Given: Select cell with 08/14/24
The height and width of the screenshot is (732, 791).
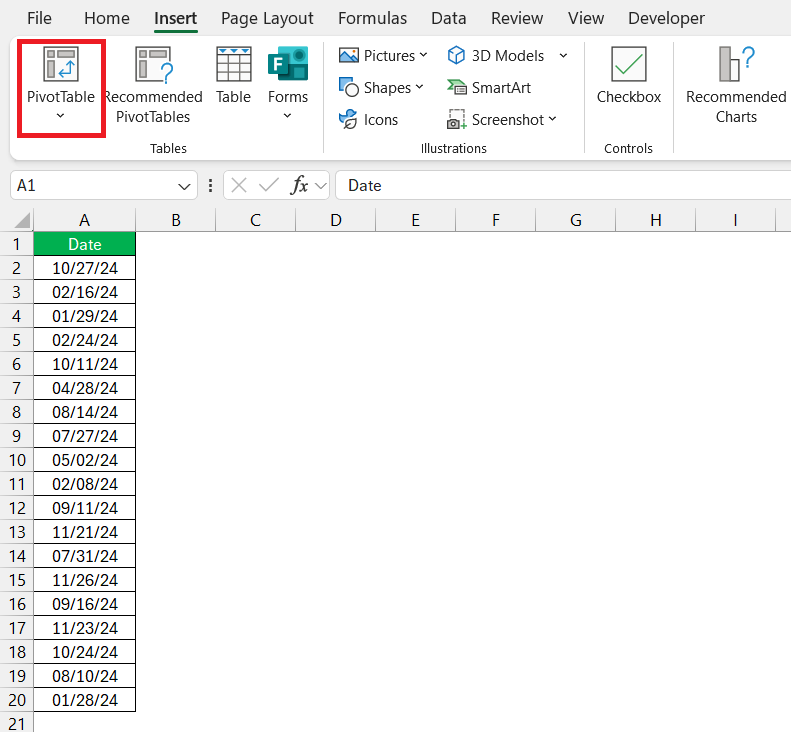Looking at the screenshot, I should click(85, 412).
